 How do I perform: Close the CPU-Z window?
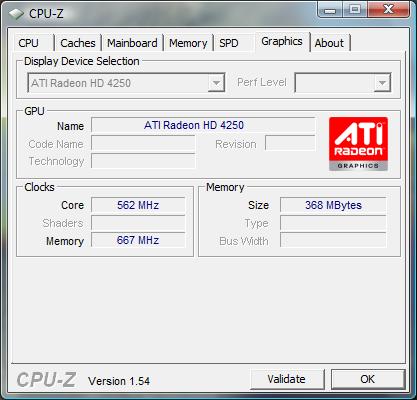point(388,9)
